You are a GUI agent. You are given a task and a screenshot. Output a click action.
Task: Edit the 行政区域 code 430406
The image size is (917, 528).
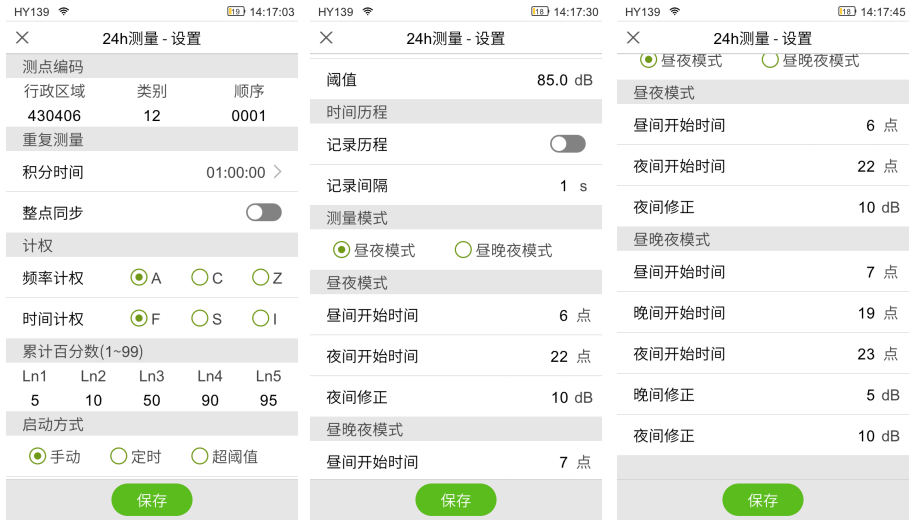(54, 116)
